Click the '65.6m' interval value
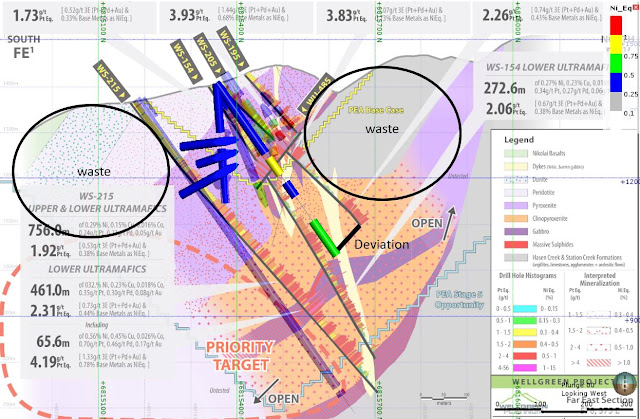Image resolution: width=640 pixels, height=419 pixels. pos(53,341)
